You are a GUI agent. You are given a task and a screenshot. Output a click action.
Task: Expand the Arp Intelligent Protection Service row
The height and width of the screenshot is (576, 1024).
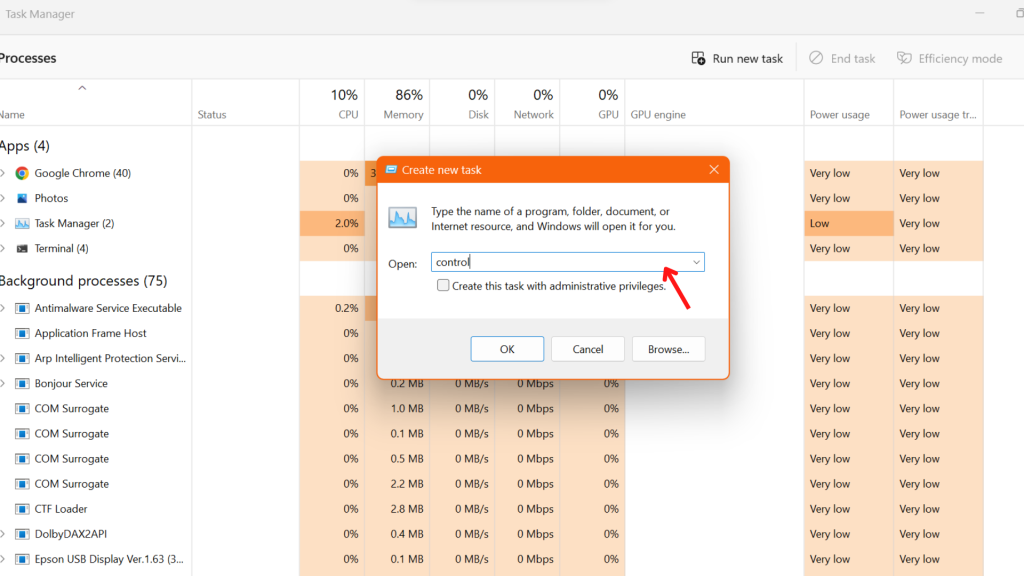pyautogui.click(x=3, y=359)
